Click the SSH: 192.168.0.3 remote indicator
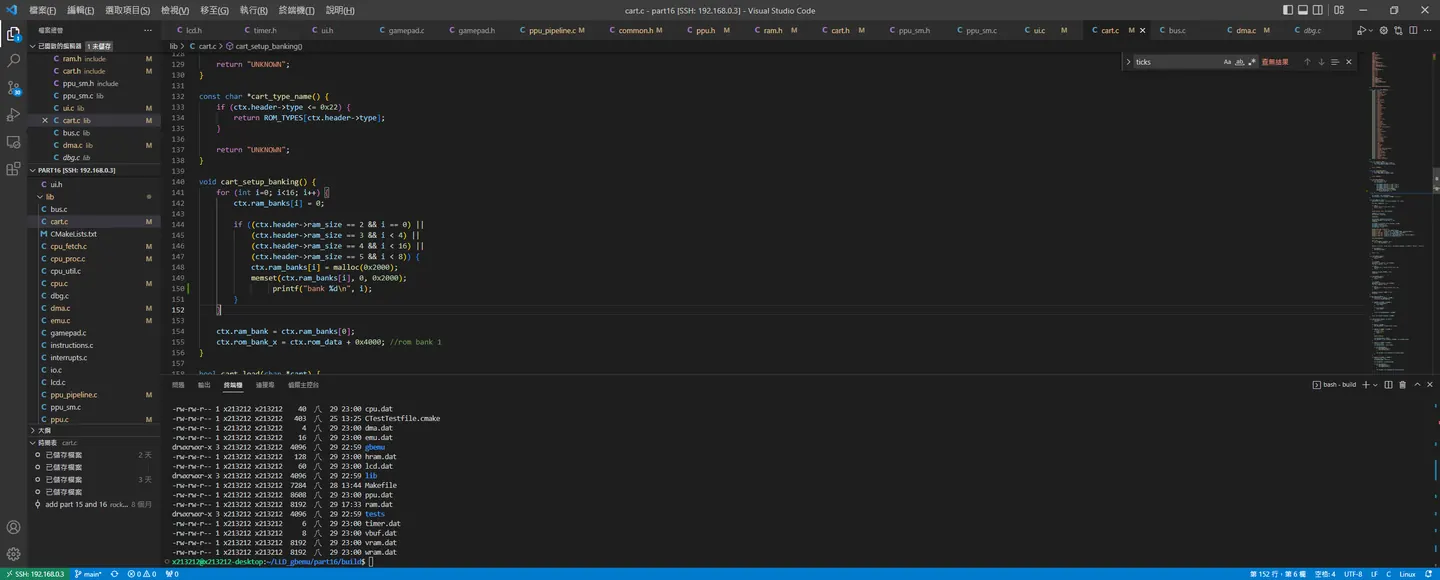 click(34, 574)
